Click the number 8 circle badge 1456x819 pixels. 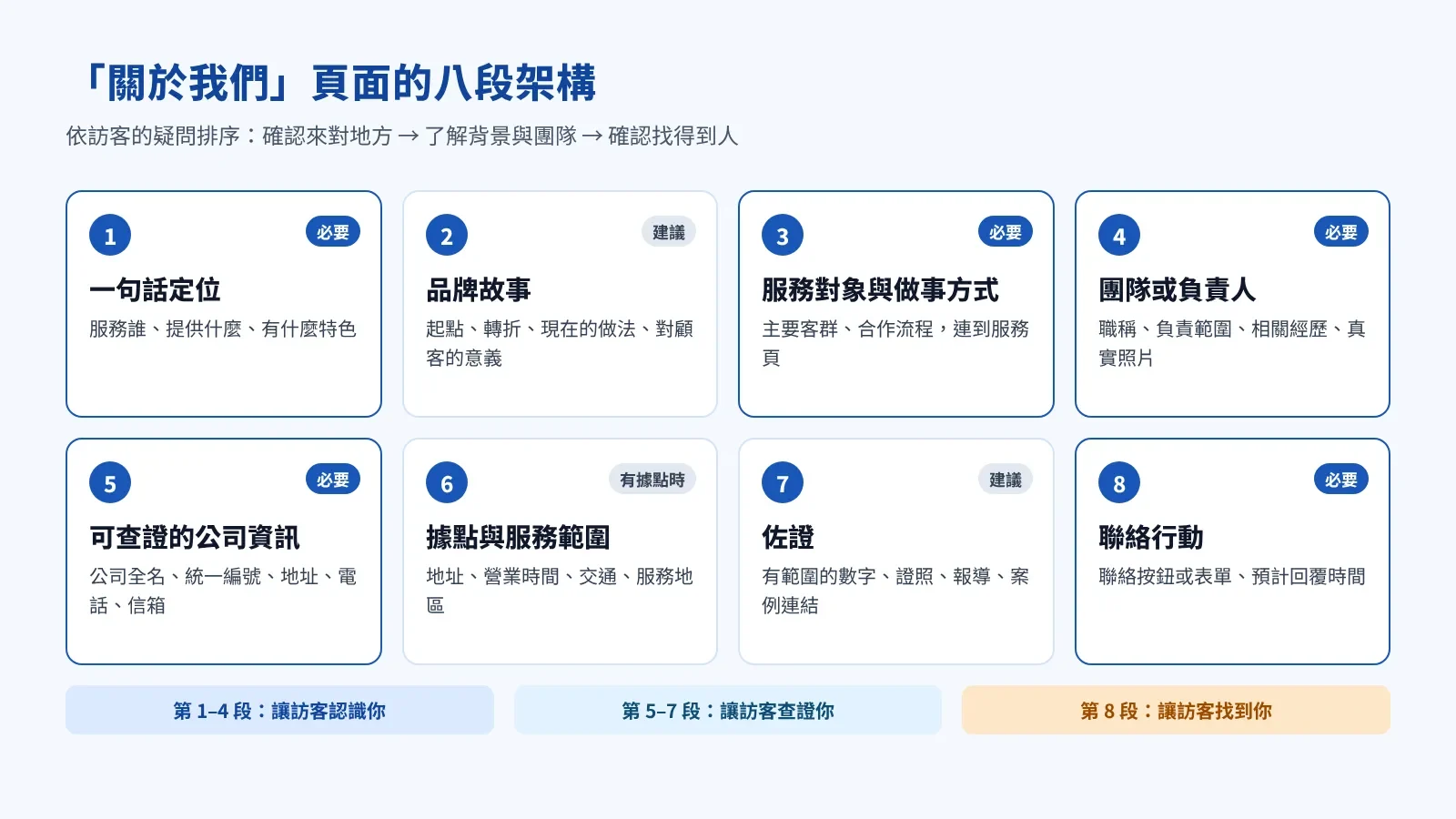click(x=1119, y=483)
